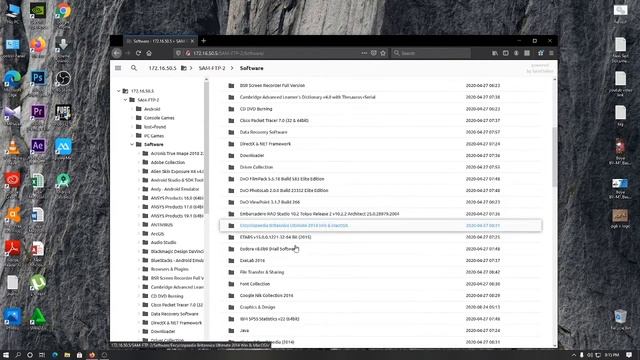Open the Cisco Packet Tracer 7.0 folder in list

click(380, 120)
